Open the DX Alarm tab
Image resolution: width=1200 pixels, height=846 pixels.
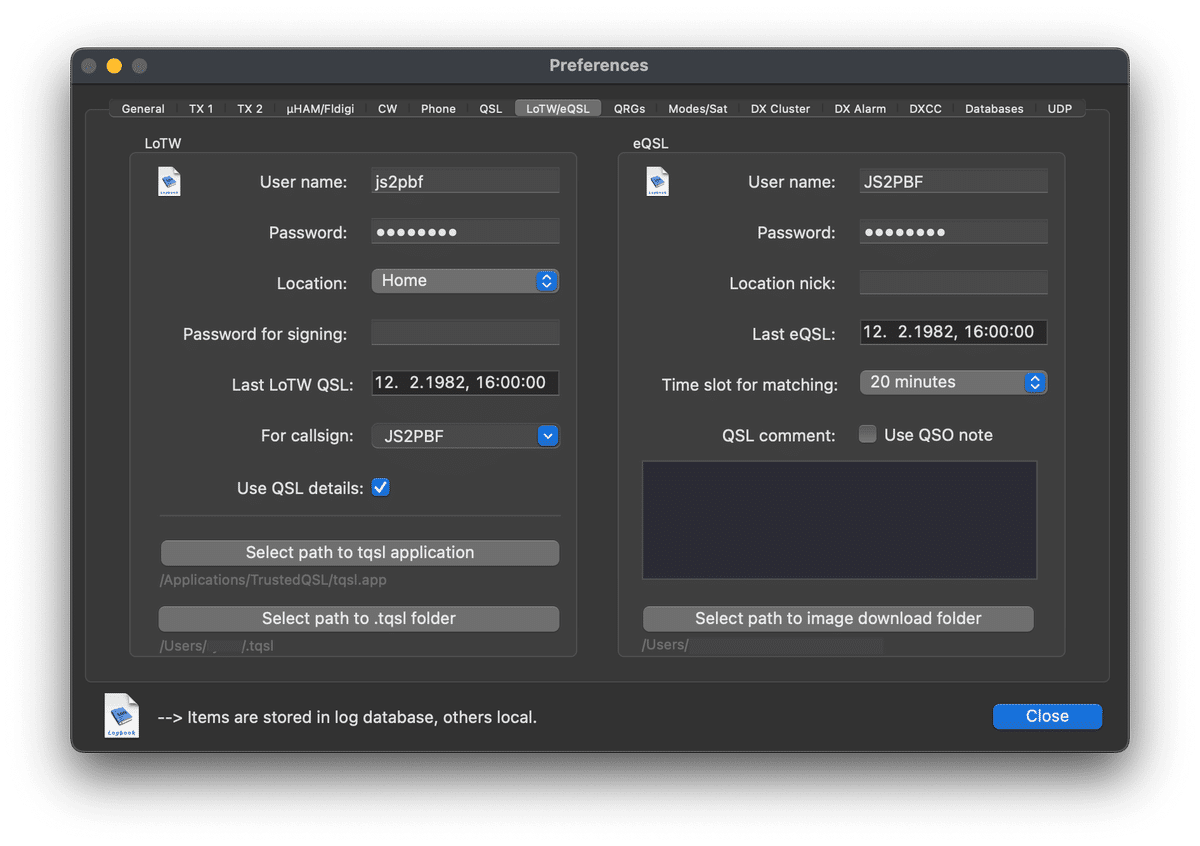[860, 109]
